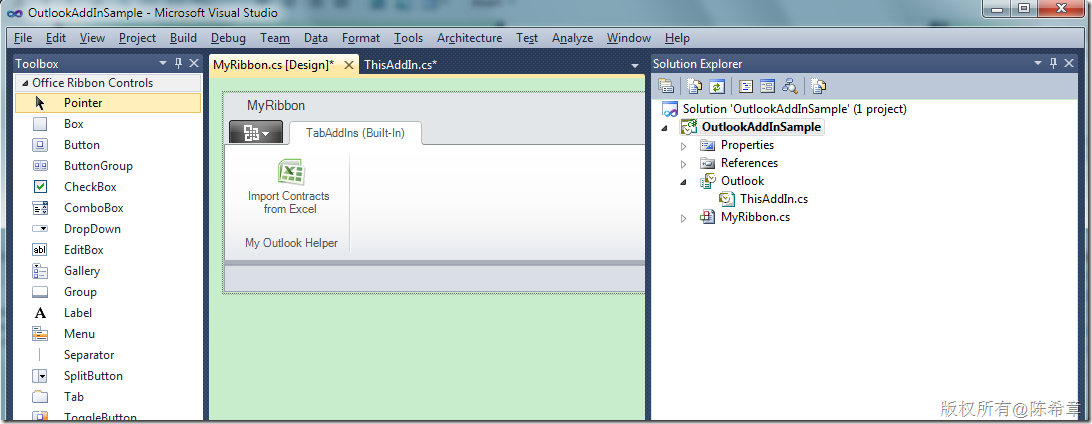
Task: Open Solution Explorer window position dropdown
Action: (x=1038, y=64)
